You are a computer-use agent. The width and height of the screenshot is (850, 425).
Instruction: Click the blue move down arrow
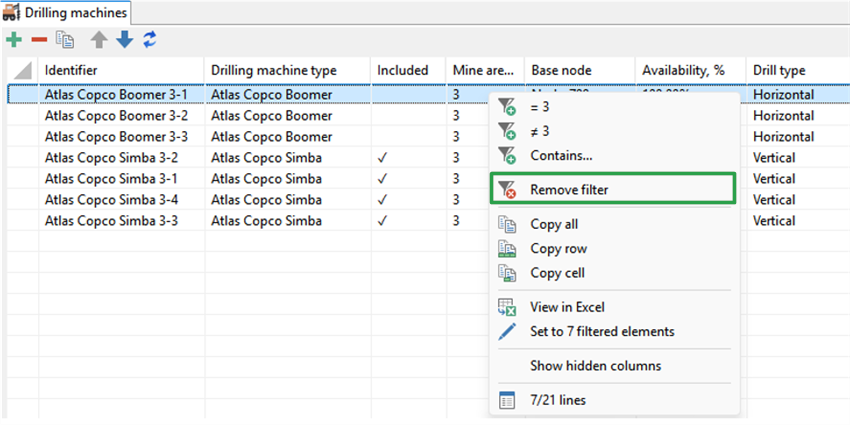[125, 40]
